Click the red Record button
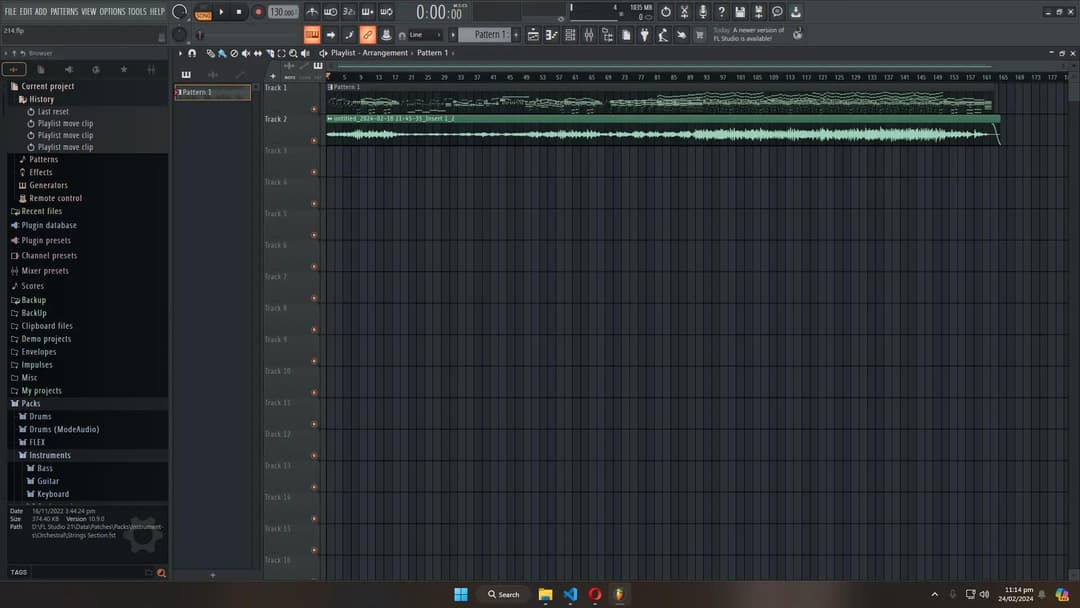The height and width of the screenshot is (608, 1080). (258, 12)
